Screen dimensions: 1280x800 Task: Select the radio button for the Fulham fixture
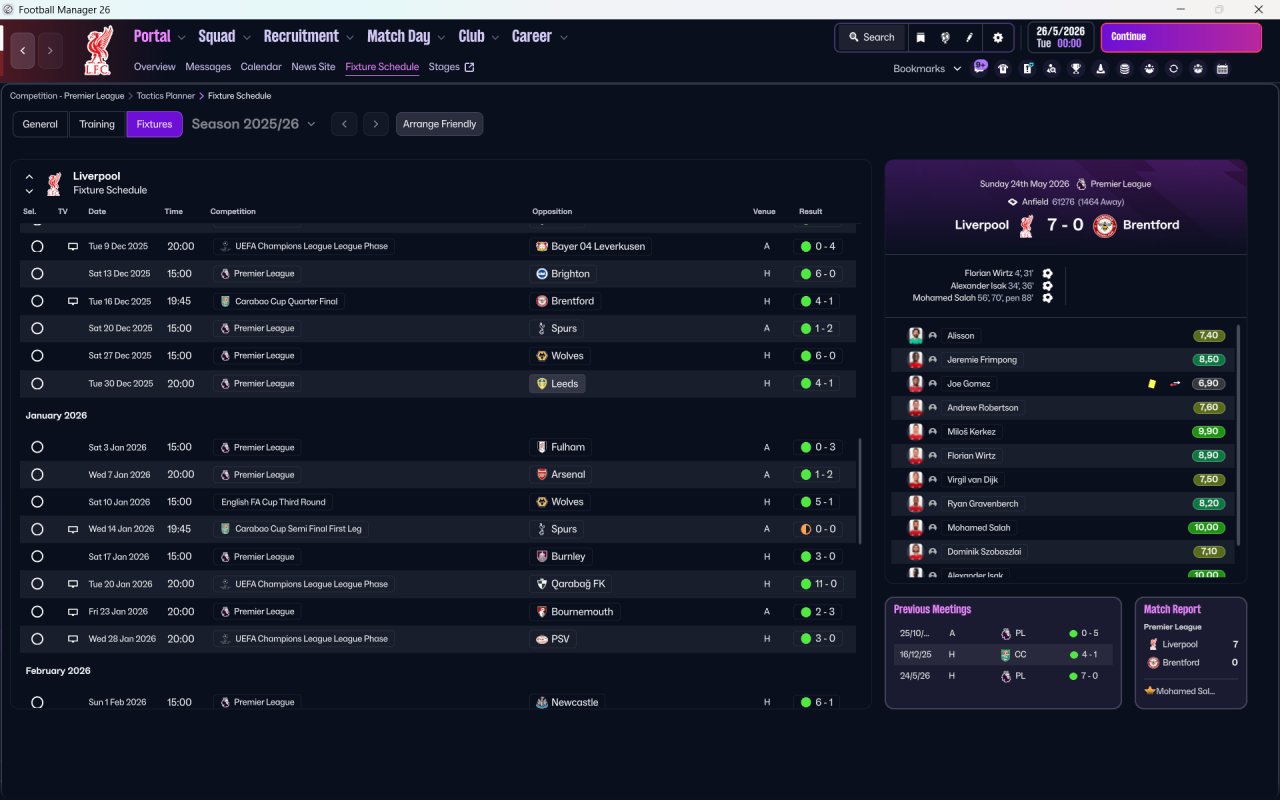[37, 447]
